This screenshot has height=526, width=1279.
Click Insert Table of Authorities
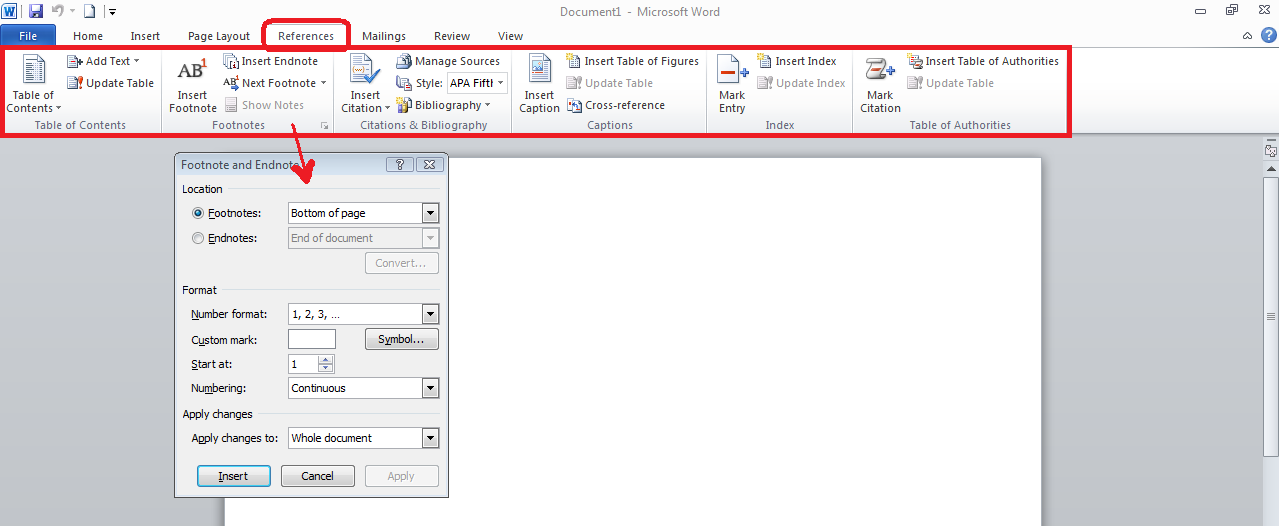tap(982, 61)
